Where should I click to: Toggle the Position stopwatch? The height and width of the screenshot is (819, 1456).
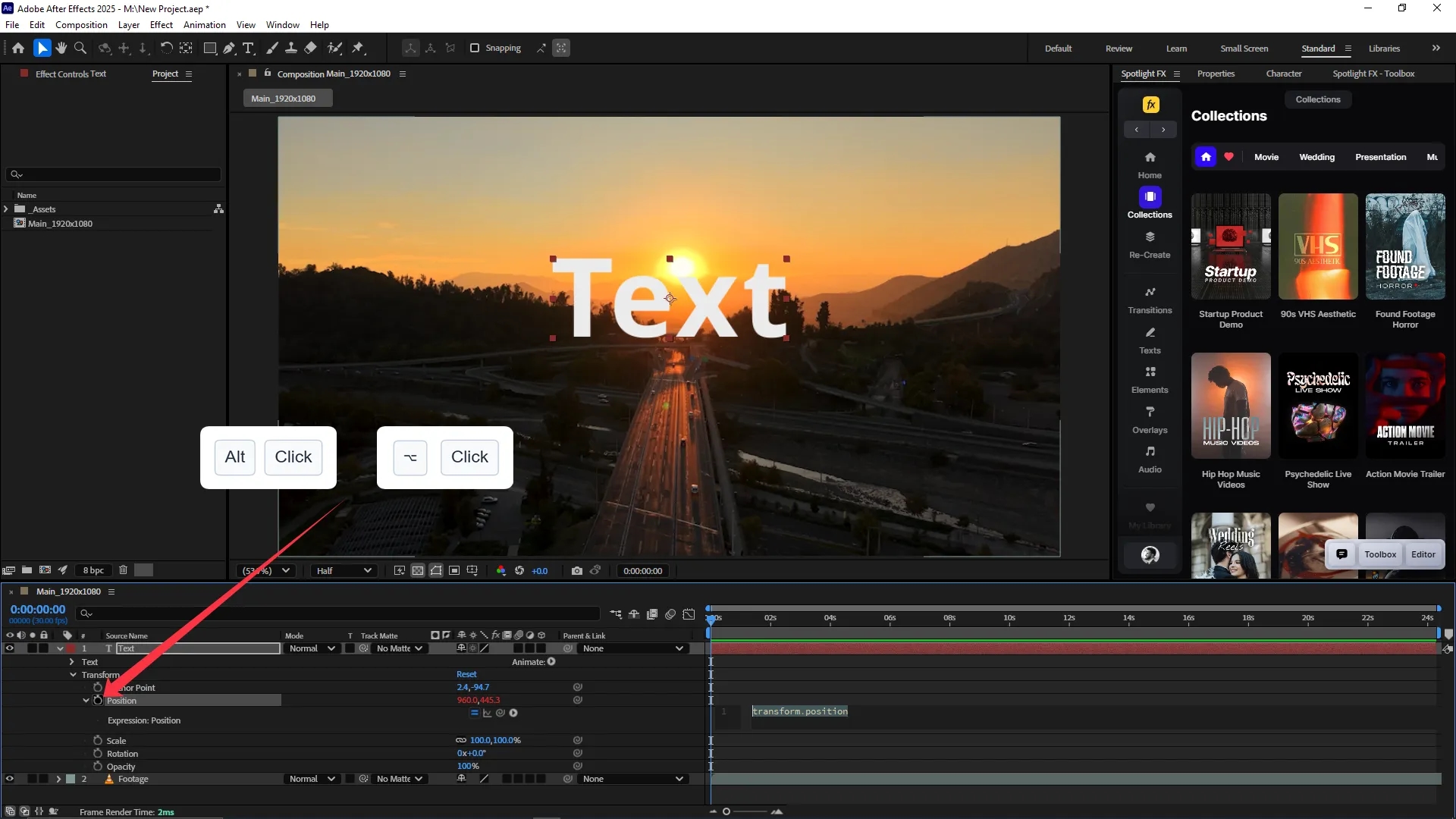(x=98, y=700)
